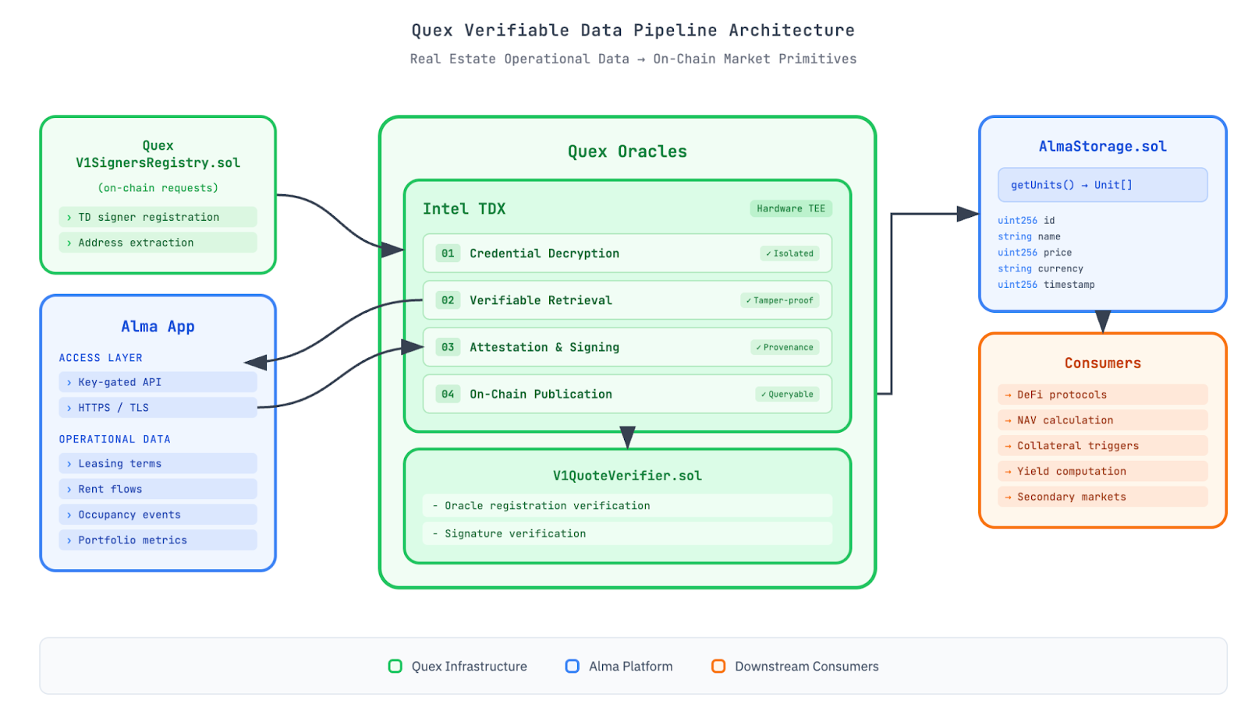Screen dimensions: 1248x712
Task: Click the Attestation & Signing step label
Action: coord(544,347)
